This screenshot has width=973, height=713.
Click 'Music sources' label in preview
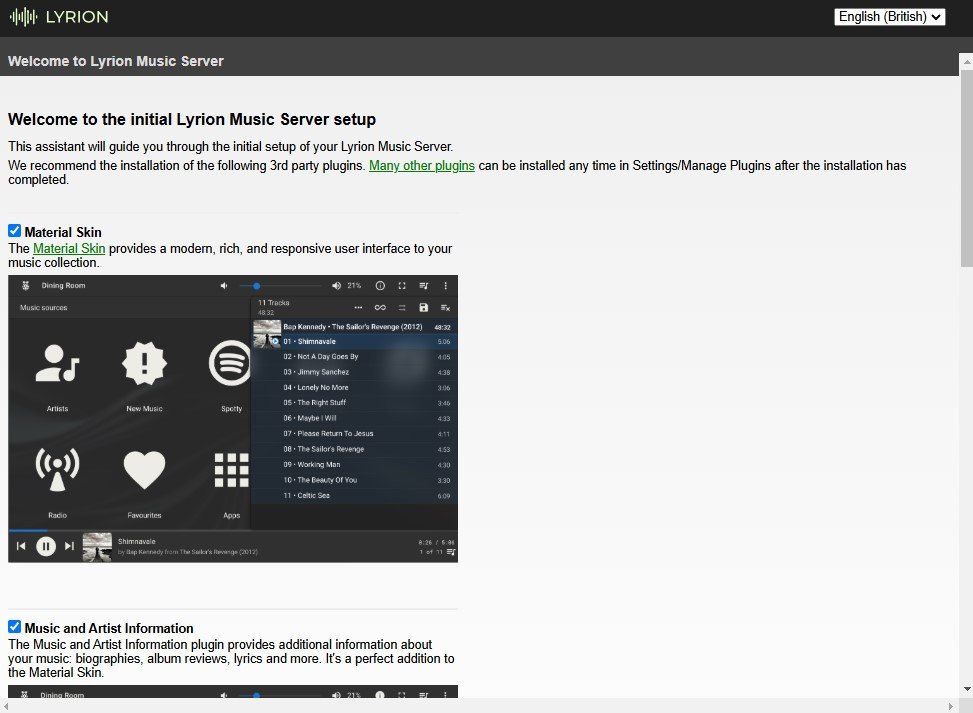point(43,308)
